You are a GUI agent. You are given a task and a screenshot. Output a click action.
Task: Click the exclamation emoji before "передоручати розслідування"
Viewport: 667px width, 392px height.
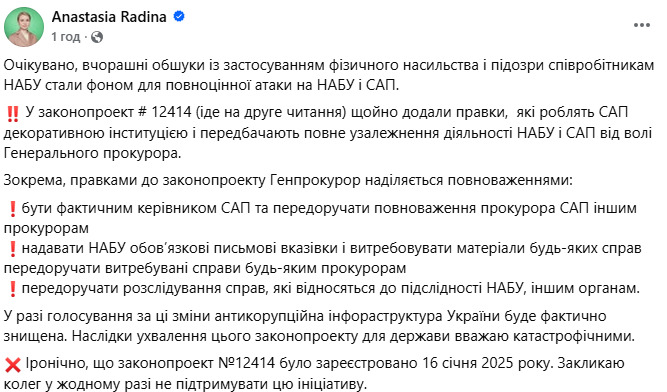(12, 289)
